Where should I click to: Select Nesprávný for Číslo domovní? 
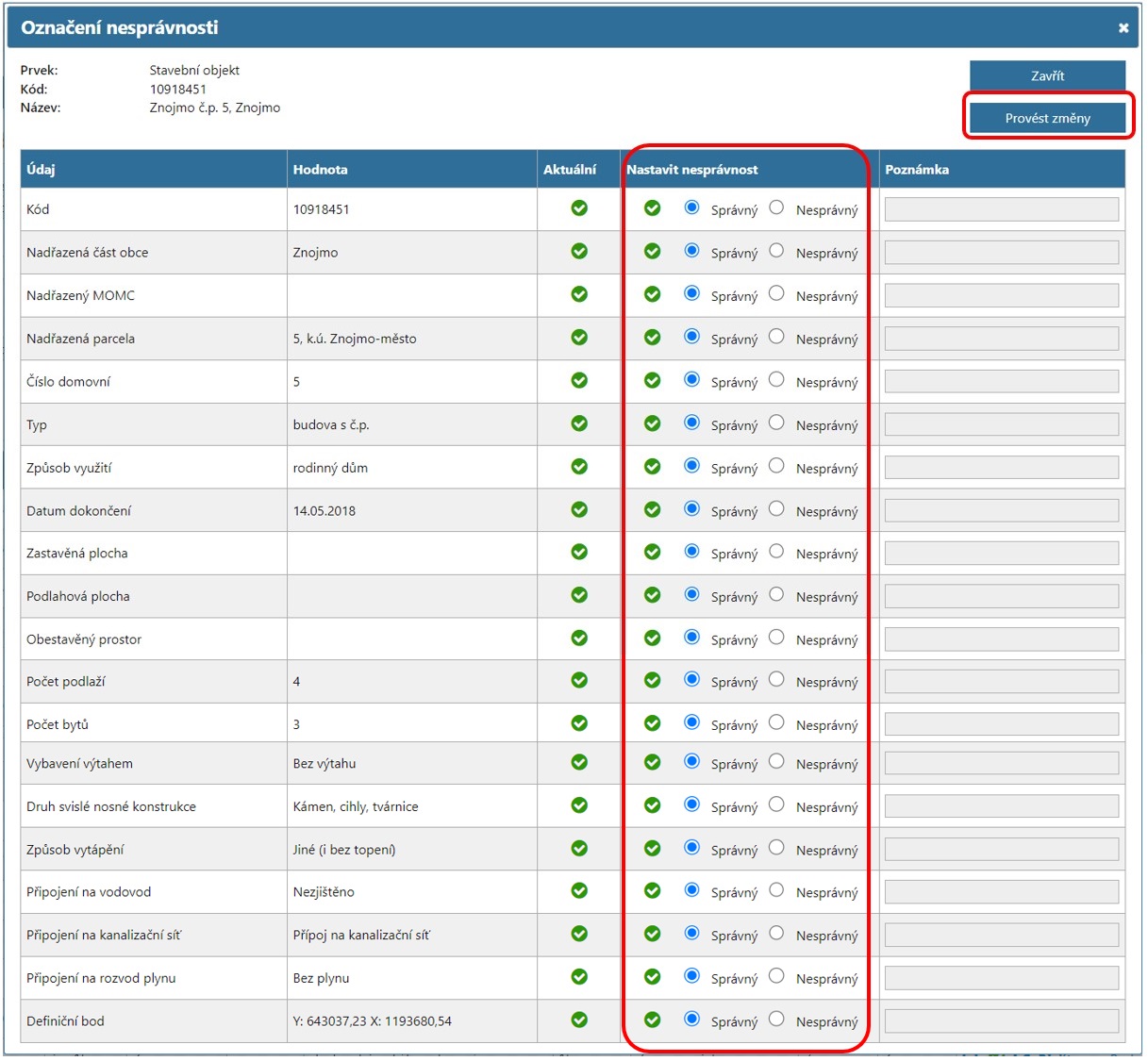(776, 380)
